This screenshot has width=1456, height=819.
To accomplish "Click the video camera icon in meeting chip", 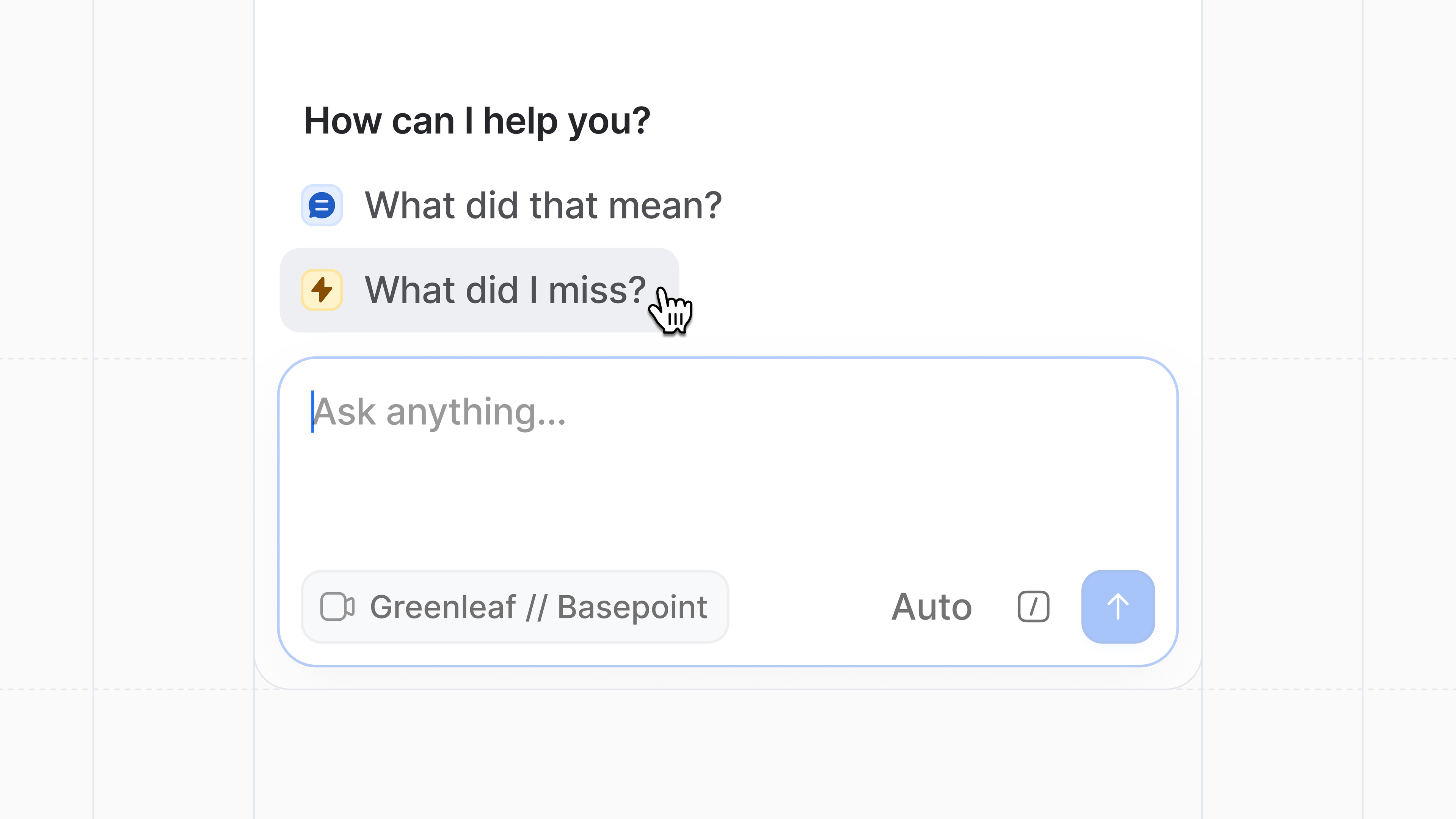I will coord(337,607).
